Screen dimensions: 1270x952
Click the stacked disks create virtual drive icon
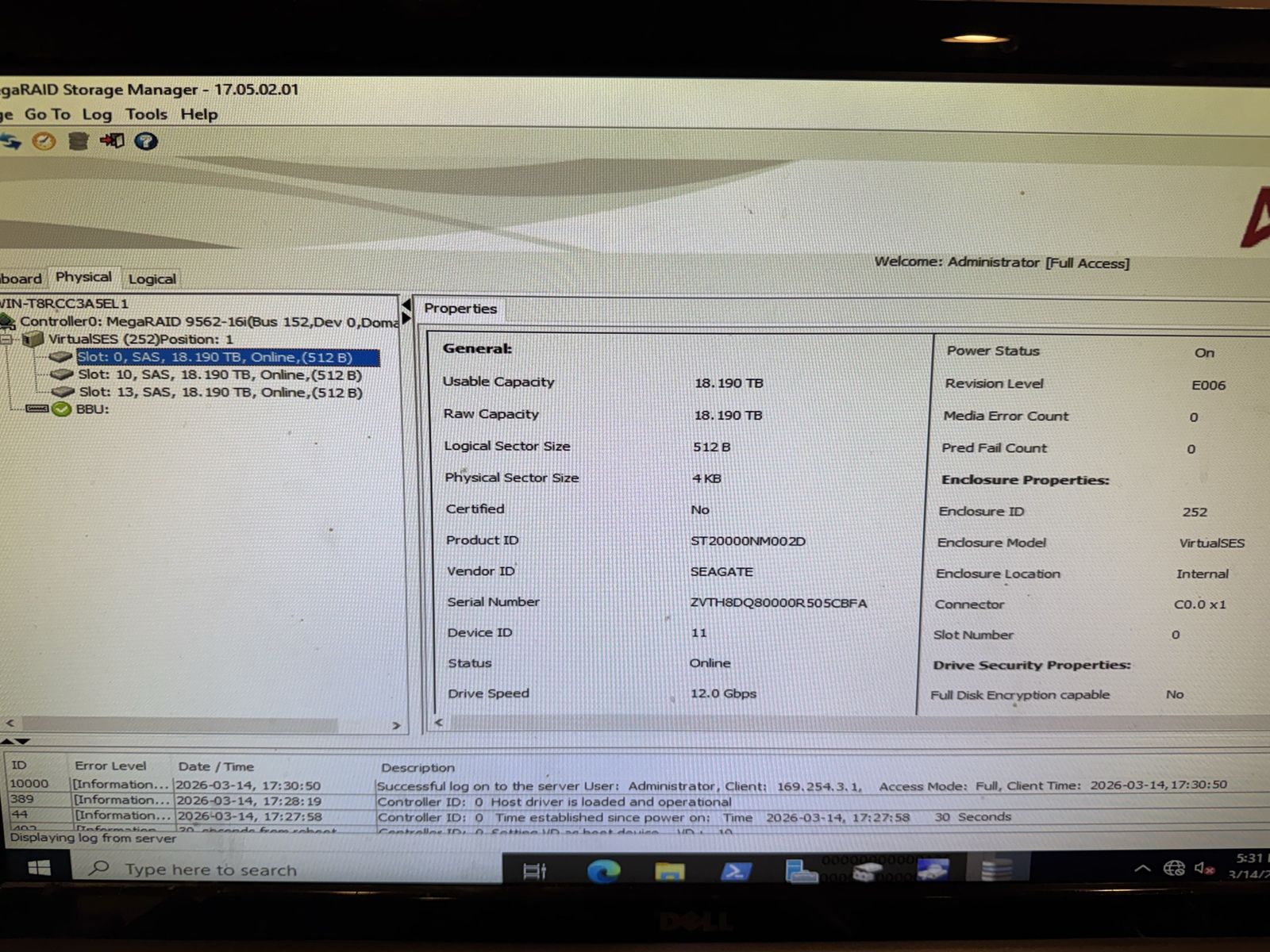click(78, 141)
